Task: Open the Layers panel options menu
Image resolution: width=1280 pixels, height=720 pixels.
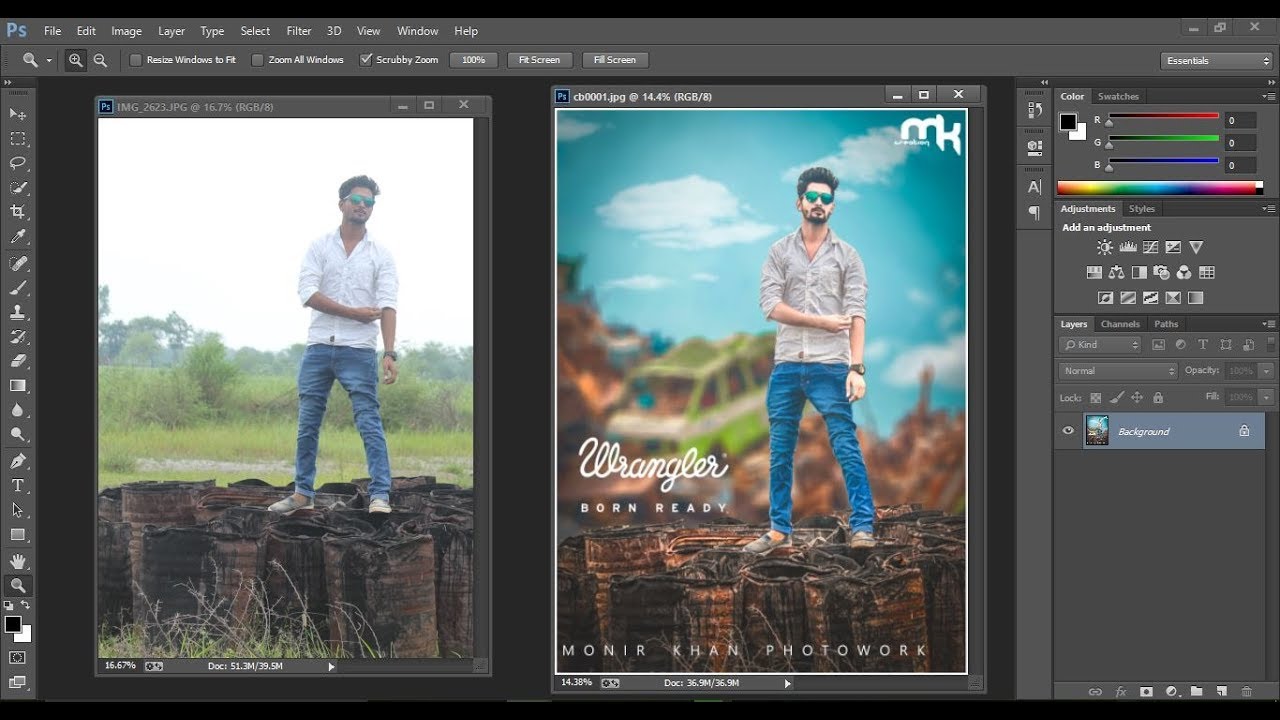Action: pyautogui.click(x=1268, y=324)
